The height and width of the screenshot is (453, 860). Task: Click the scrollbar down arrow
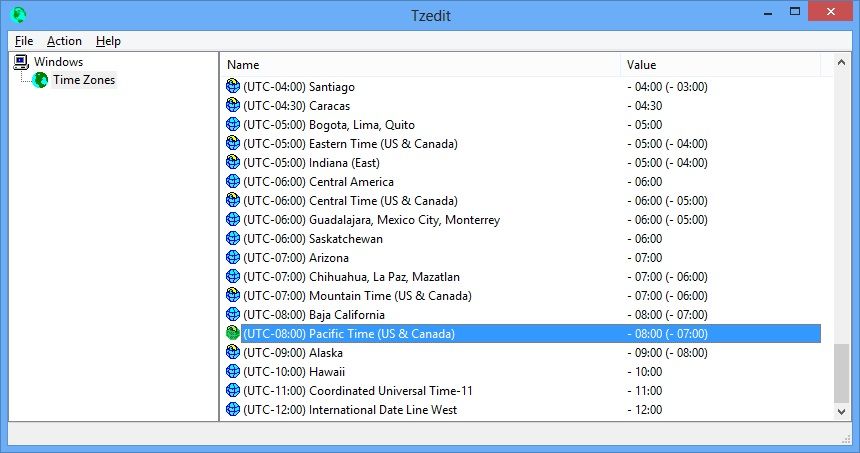click(x=841, y=412)
